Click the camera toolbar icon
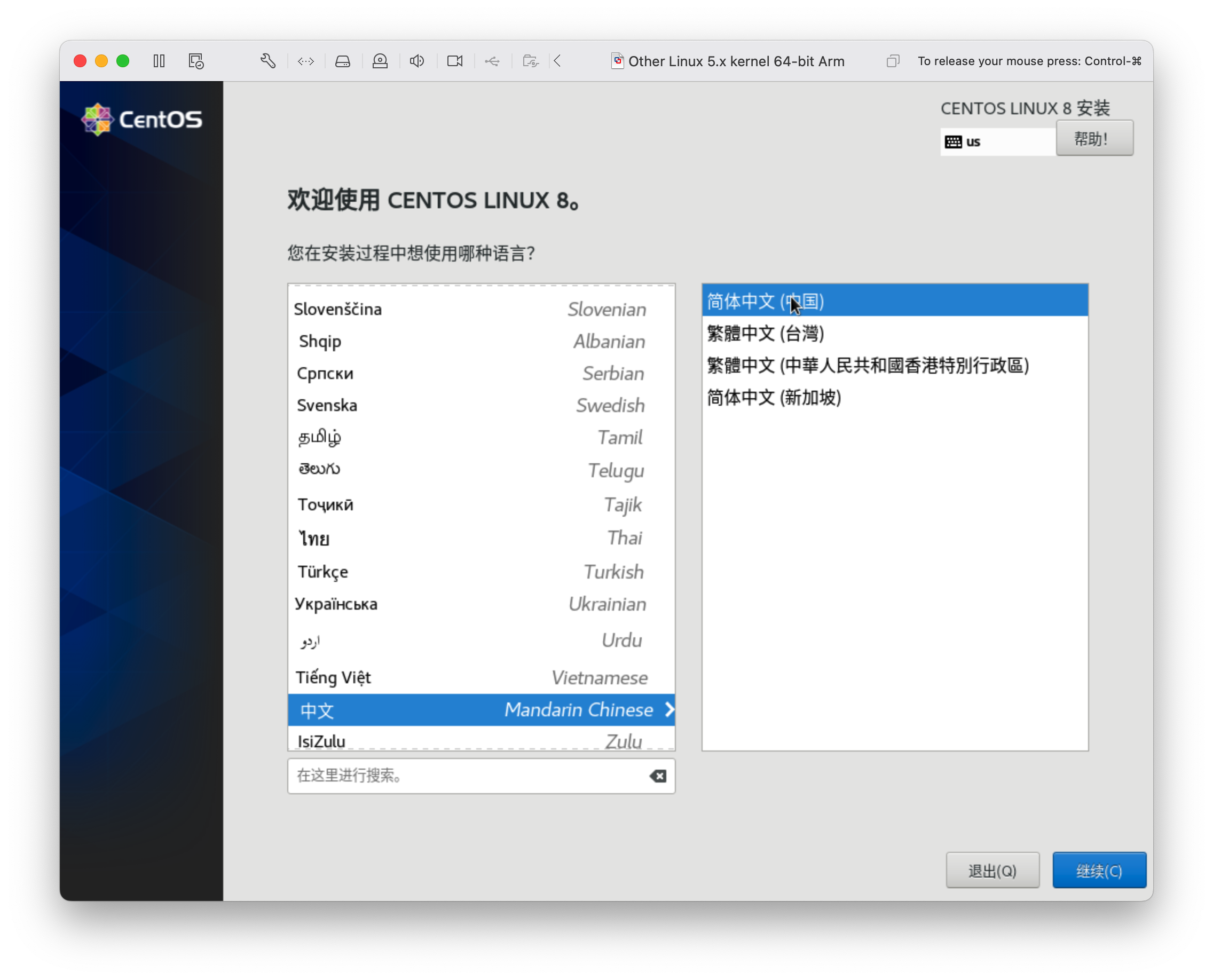 coord(455,61)
